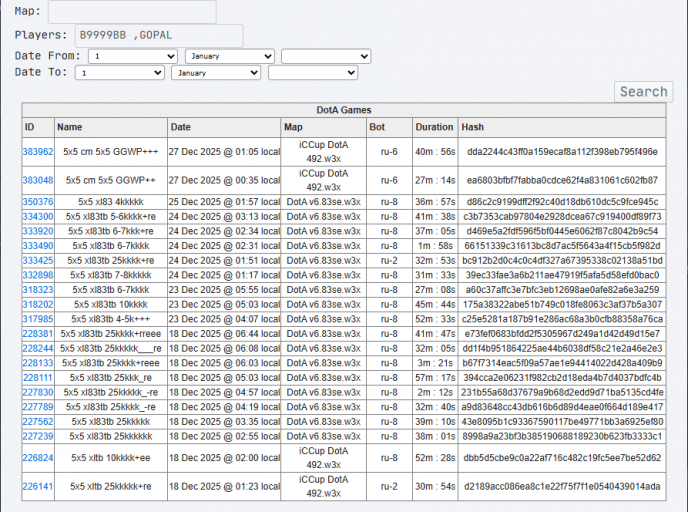The image size is (688, 512).
Task: Open game ID 318323 link
Action: (x=38, y=290)
